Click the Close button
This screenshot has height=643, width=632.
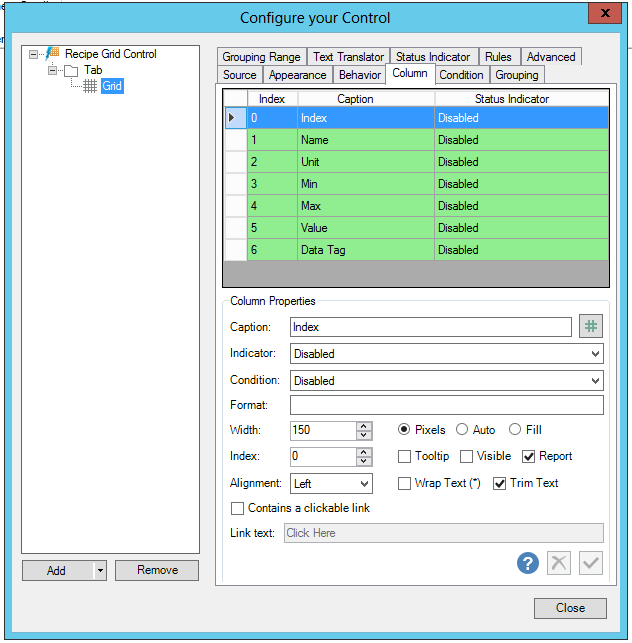(x=570, y=608)
